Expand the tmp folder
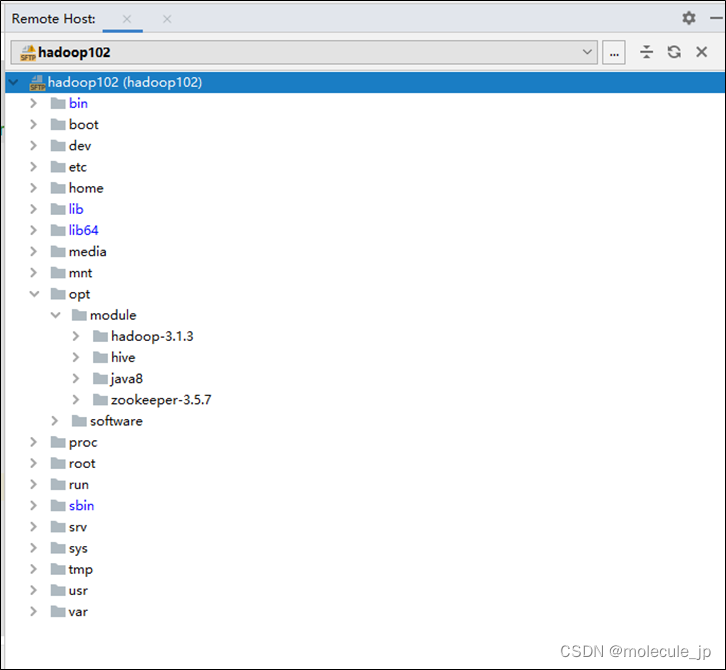726x670 pixels. 33,569
